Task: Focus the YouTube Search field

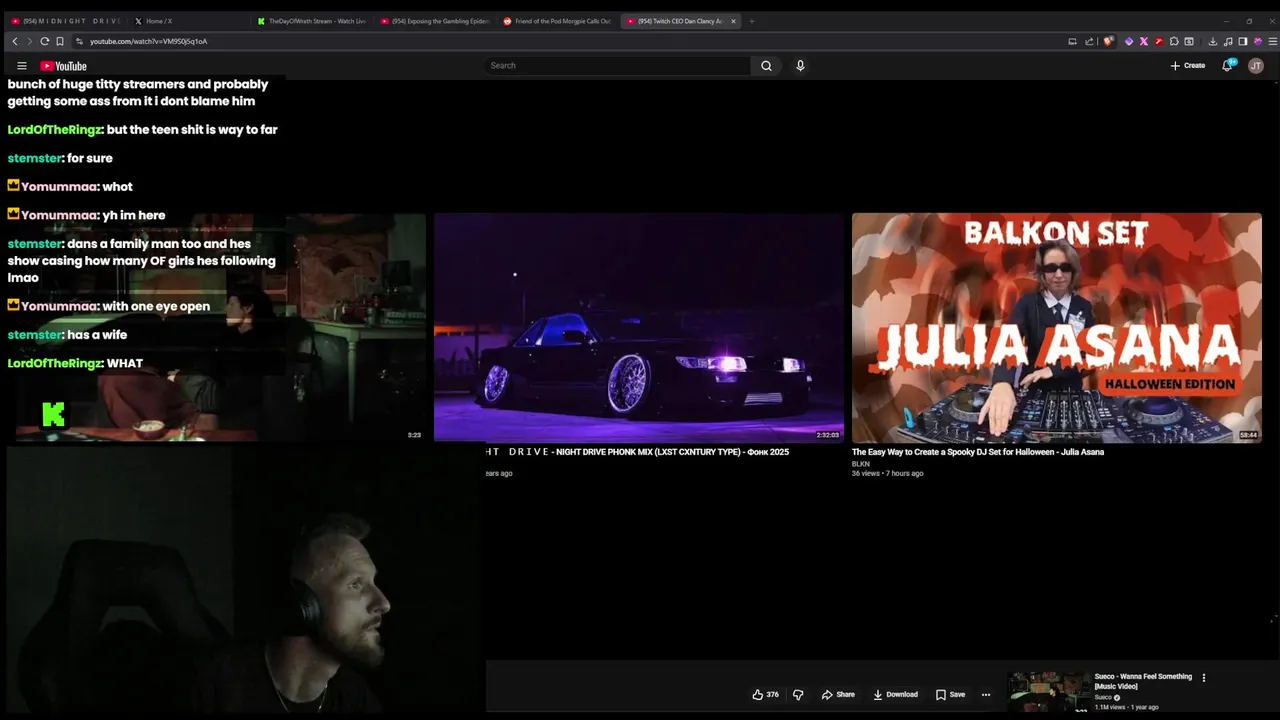Action: pyautogui.click(x=618, y=66)
